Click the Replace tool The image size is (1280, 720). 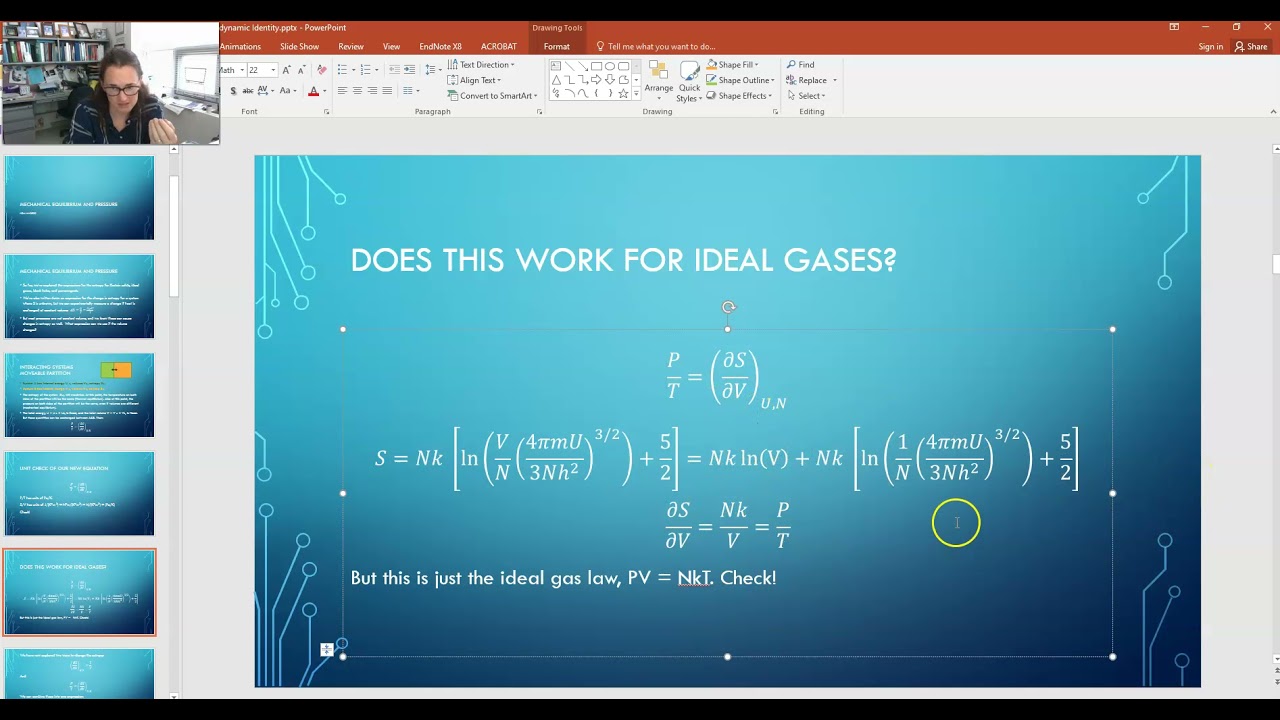(806, 80)
